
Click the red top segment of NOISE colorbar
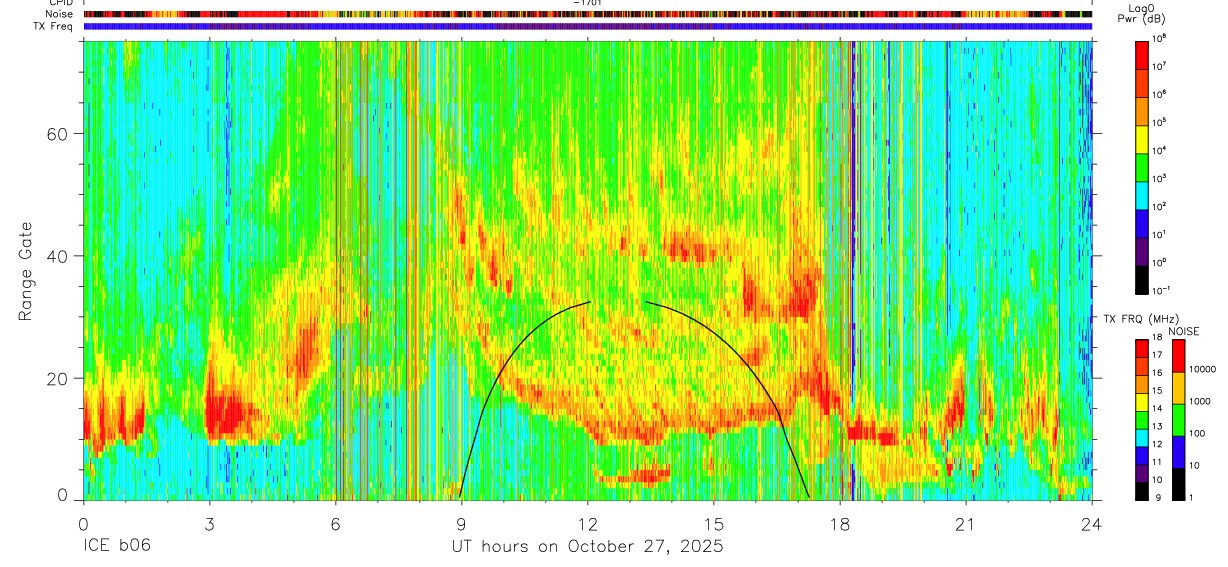coord(1178,356)
